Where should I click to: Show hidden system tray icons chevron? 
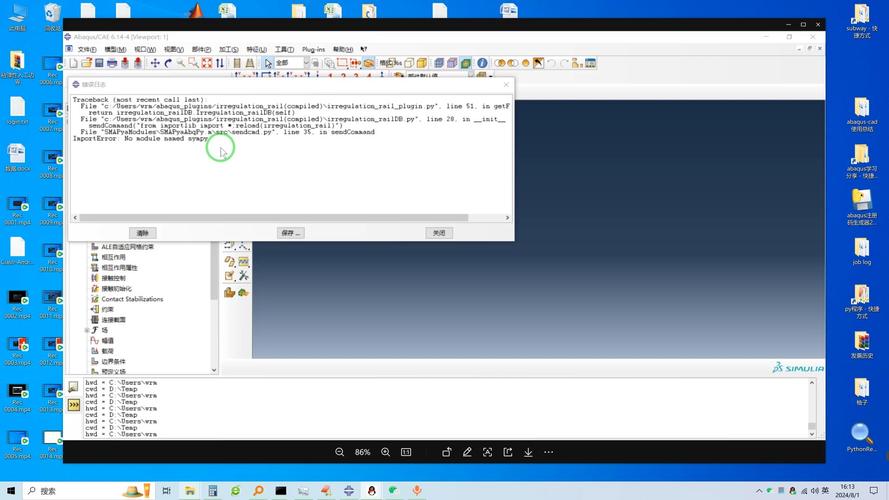pos(759,491)
